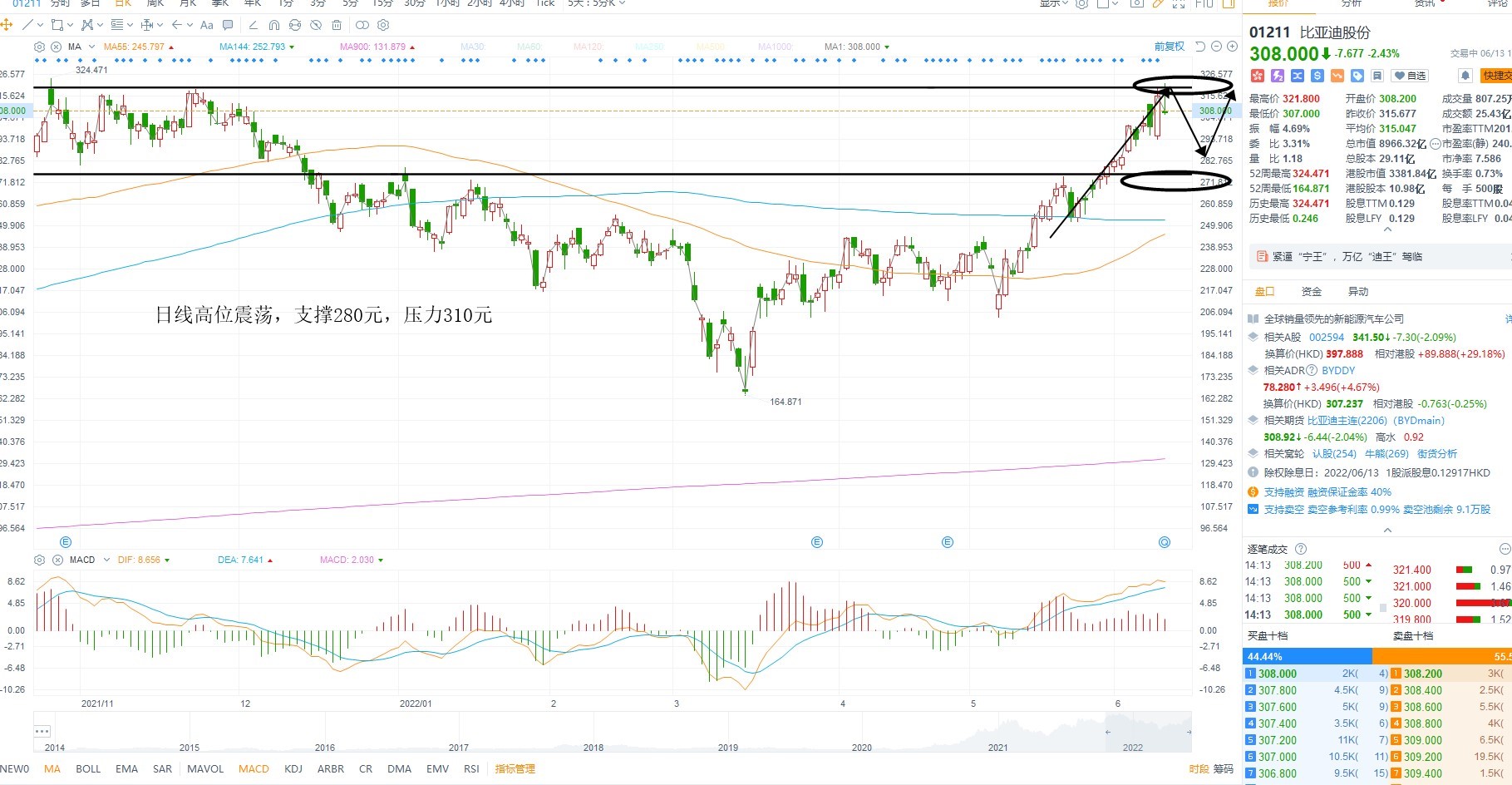Viewport: 1512px width, 785px height.
Task: Close the MACD indicator panel
Action: click(56, 560)
